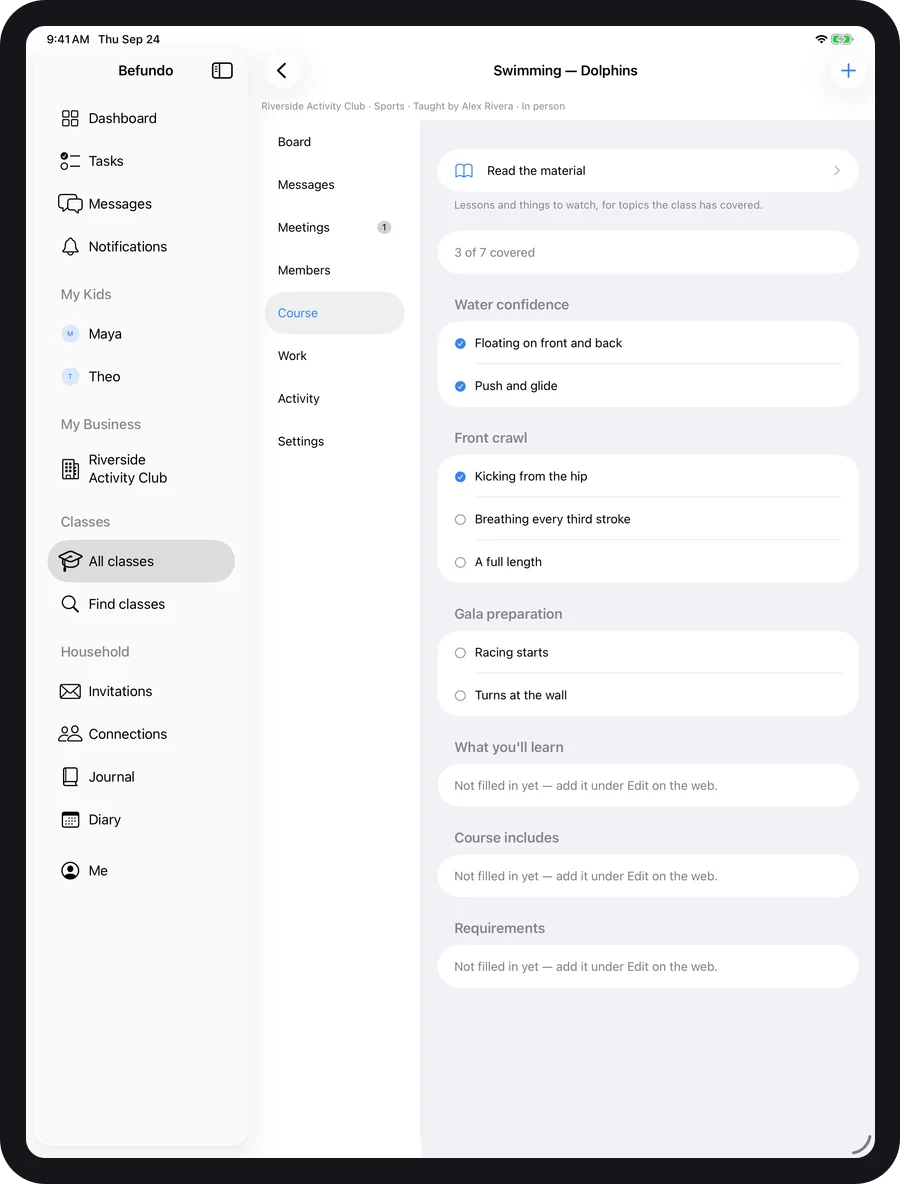Viewport: 900px width, 1184px height.
Task: Click the Befundo app title
Action: point(146,70)
